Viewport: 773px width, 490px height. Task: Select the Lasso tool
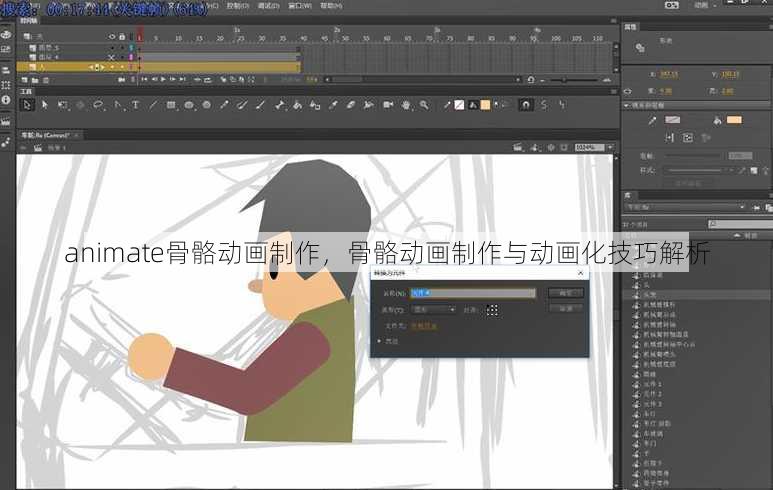[98, 105]
